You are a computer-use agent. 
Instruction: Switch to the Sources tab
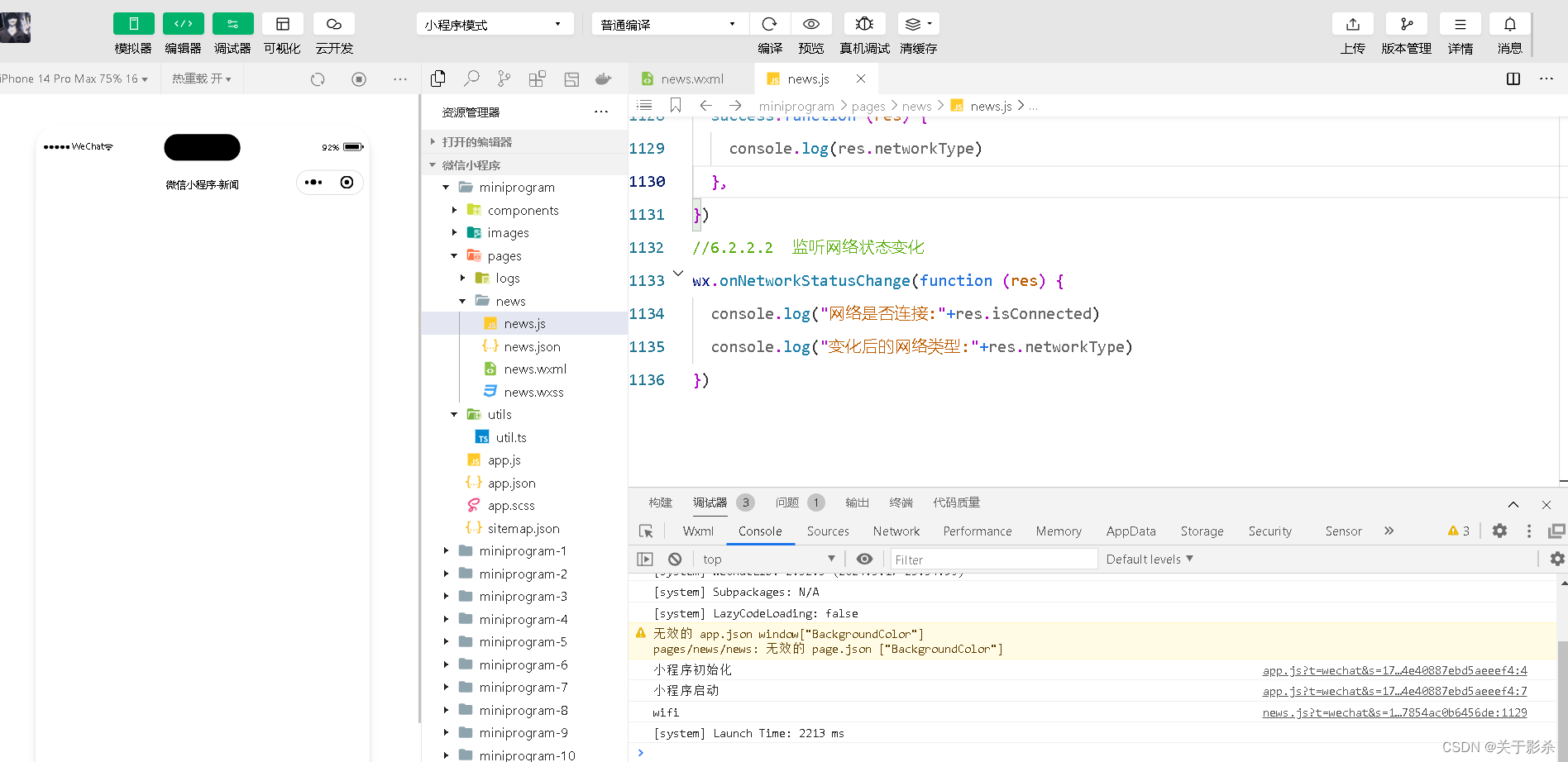tap(828, 531)
